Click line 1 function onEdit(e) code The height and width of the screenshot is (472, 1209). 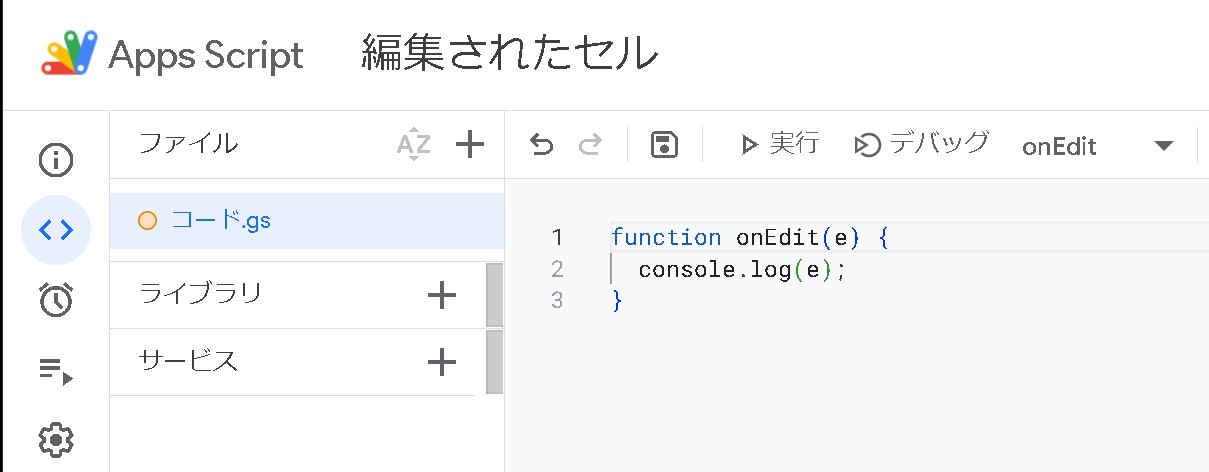click(749, 238)
